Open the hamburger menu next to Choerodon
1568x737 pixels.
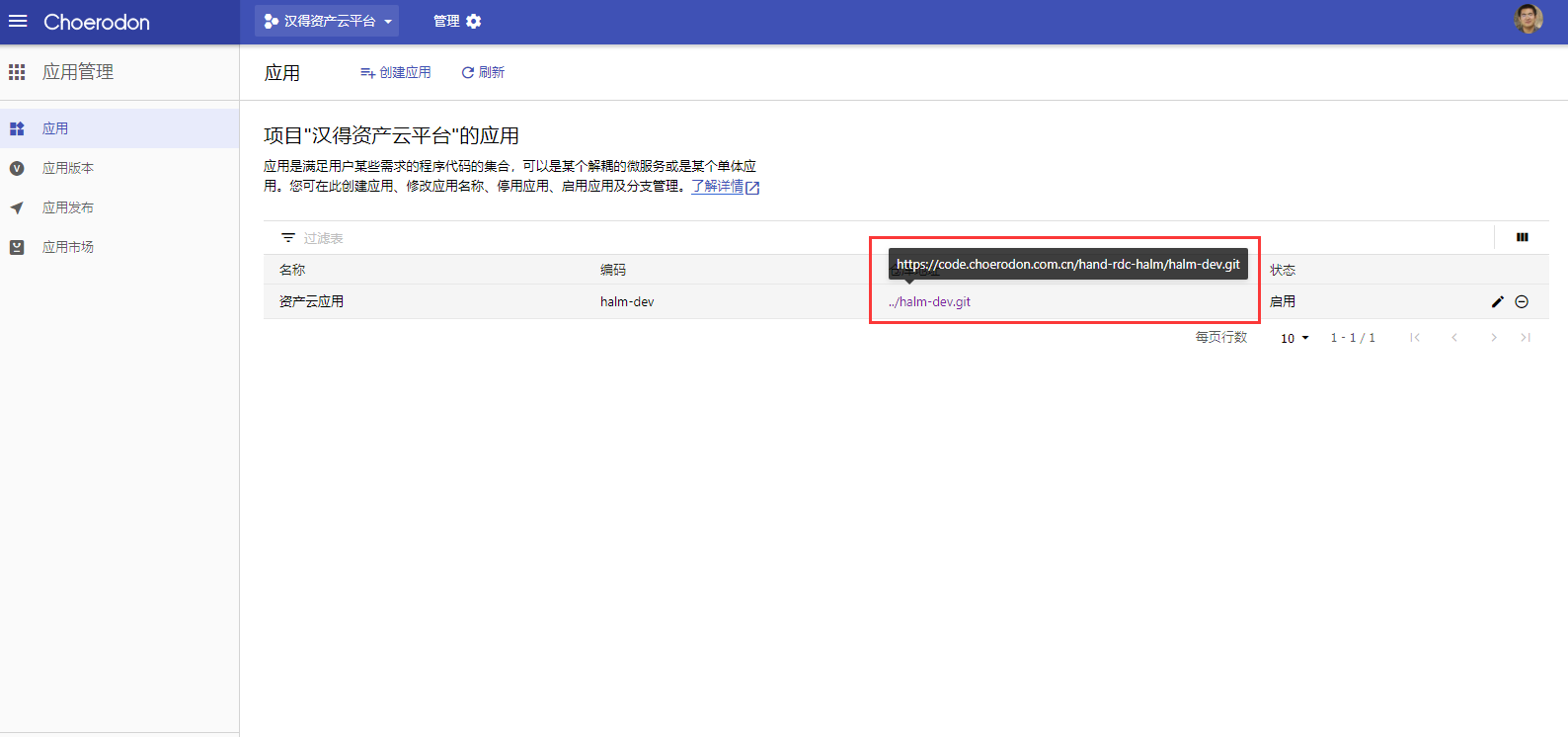(x=18, y=21)
